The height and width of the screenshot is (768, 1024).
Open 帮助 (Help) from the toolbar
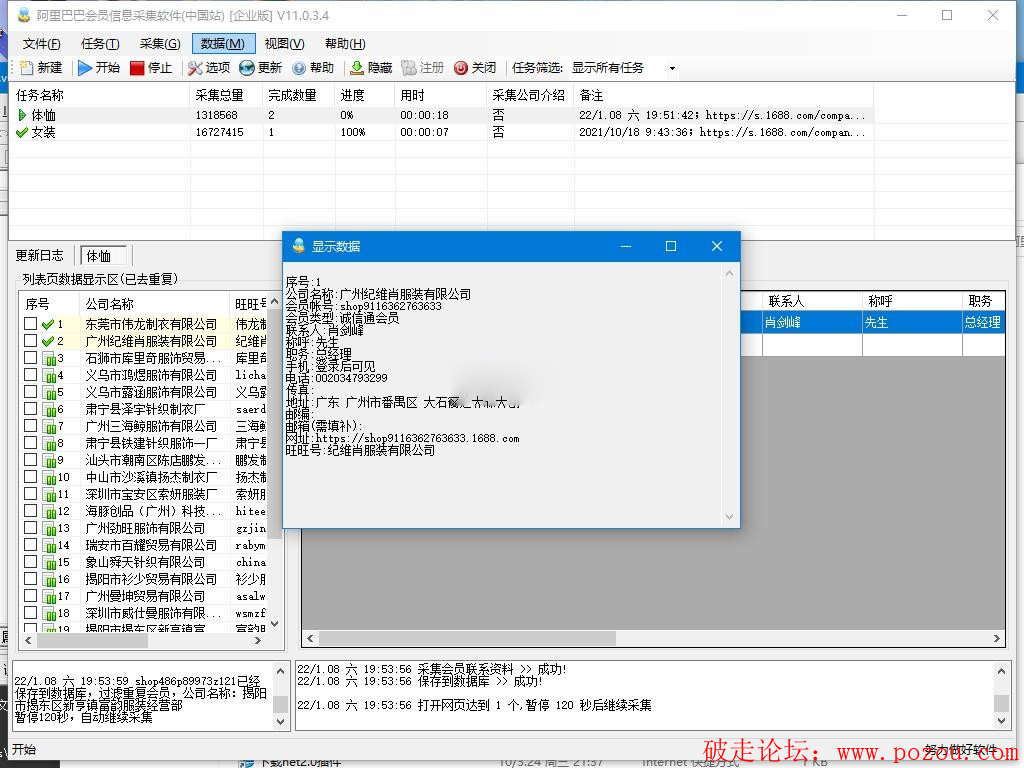[x=299, y=68]
